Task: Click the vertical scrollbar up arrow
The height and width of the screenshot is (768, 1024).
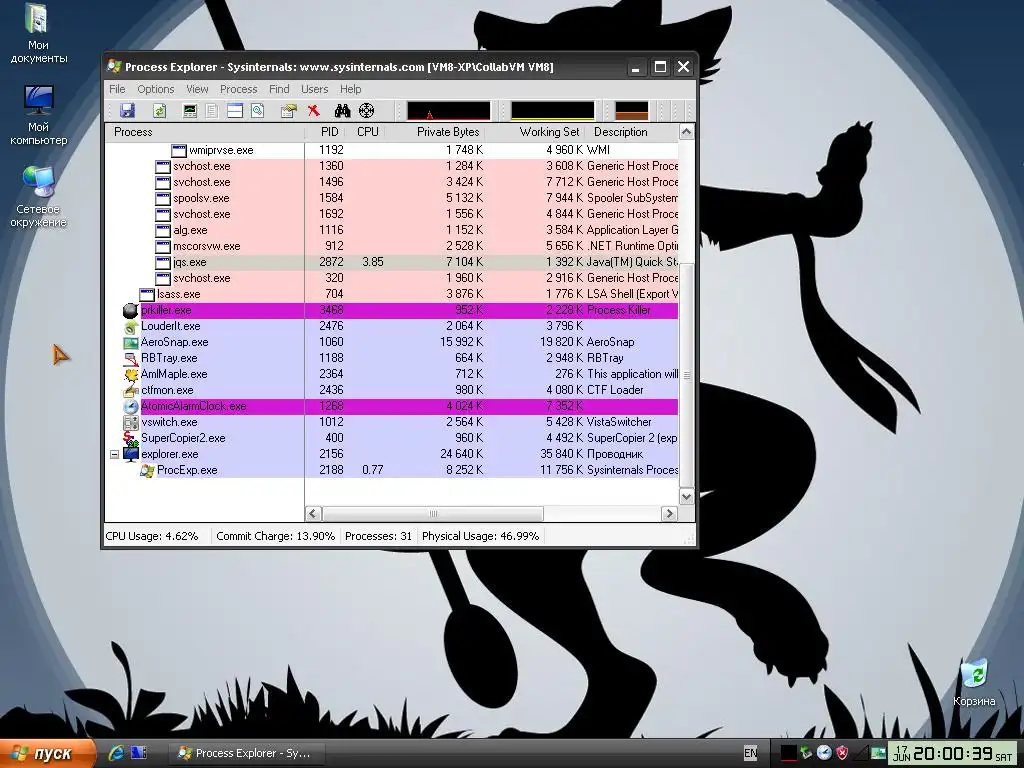Action: pos(686,132)
